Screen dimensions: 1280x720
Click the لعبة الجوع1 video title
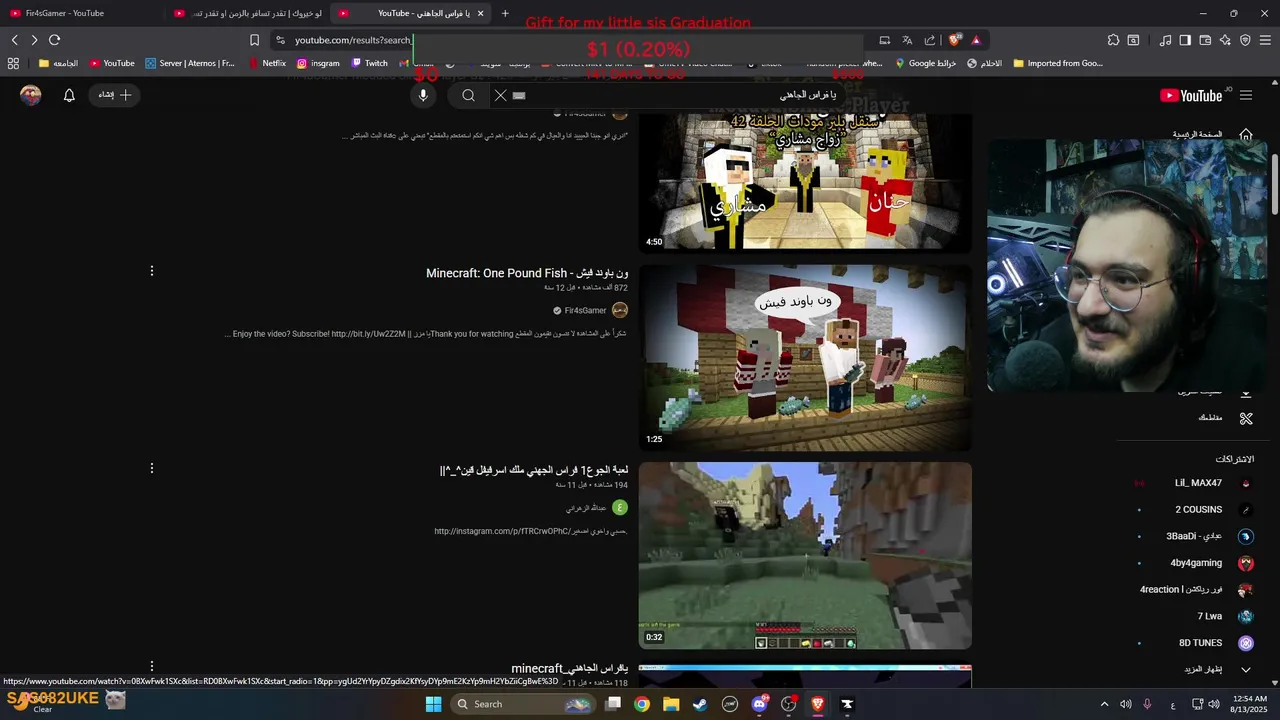pyautogui.click(x=534, y=470)
